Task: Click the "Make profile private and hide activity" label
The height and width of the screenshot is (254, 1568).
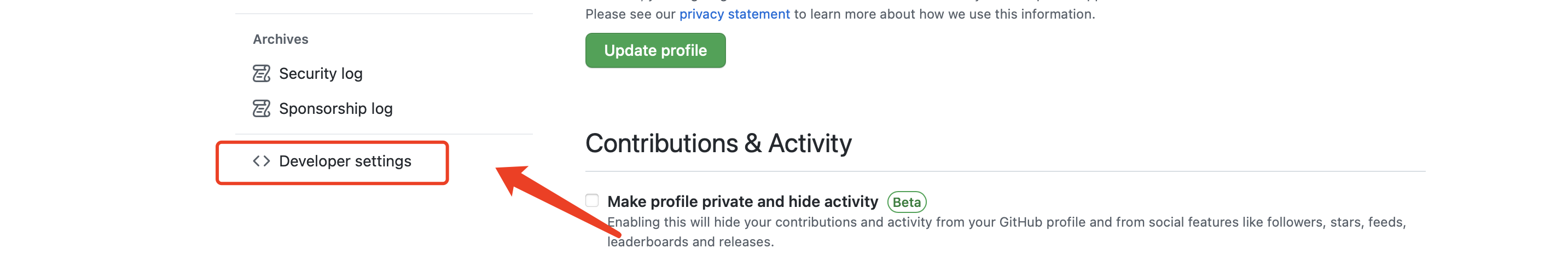Action: click(x=742, y=201)
